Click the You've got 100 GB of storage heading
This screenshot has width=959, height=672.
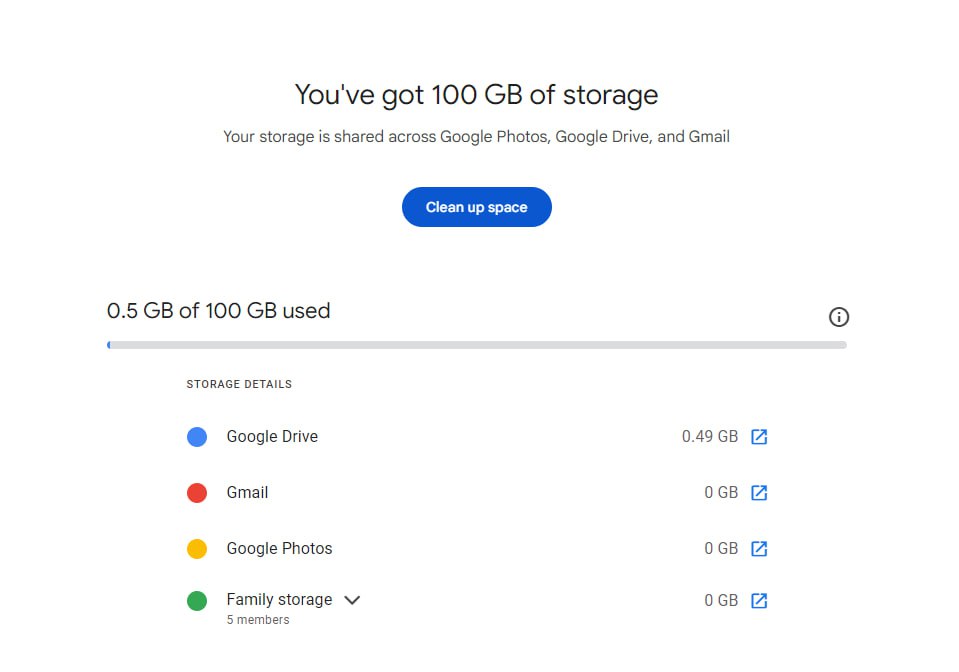click(476, 95)
